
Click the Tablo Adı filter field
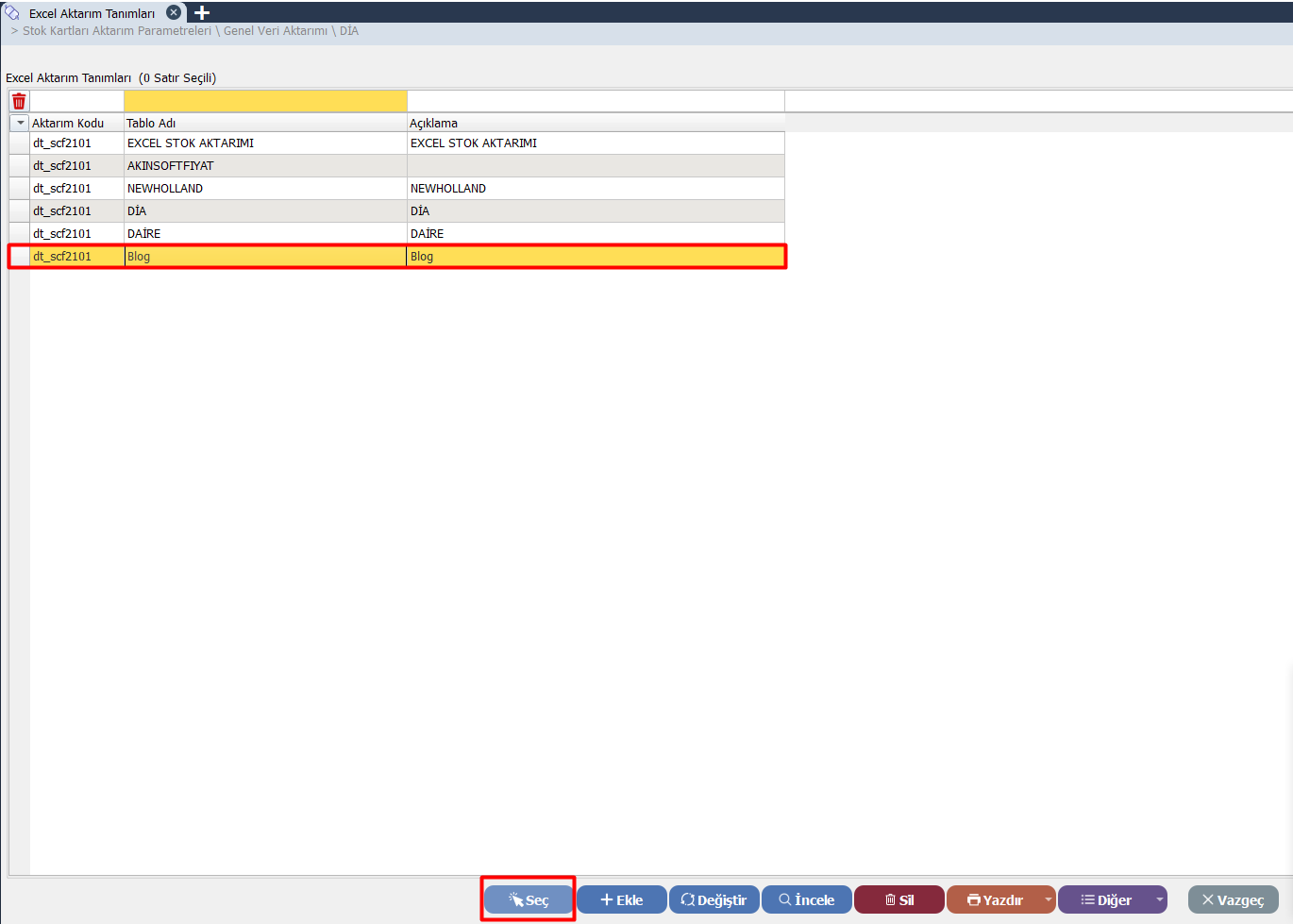[x=265, y=101]
